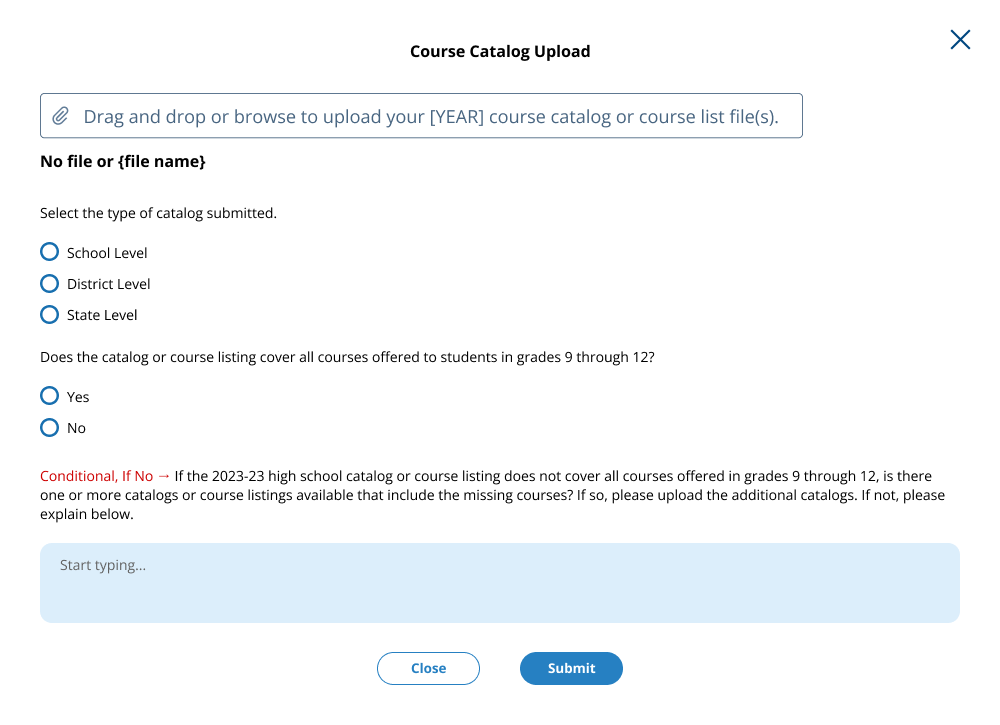Choose the No radio button
This screenshot has height=725, width=1000.
point(49,427)
